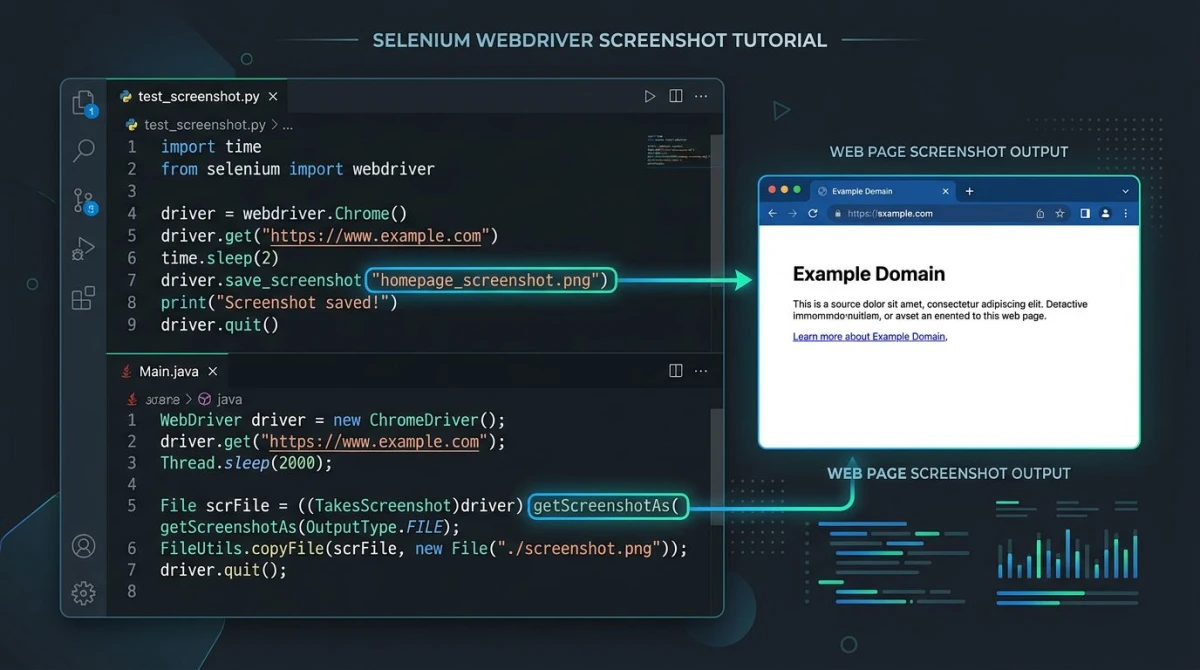
Task: Bookmark the page with star icon
Action: click(x=1059, y=213)
